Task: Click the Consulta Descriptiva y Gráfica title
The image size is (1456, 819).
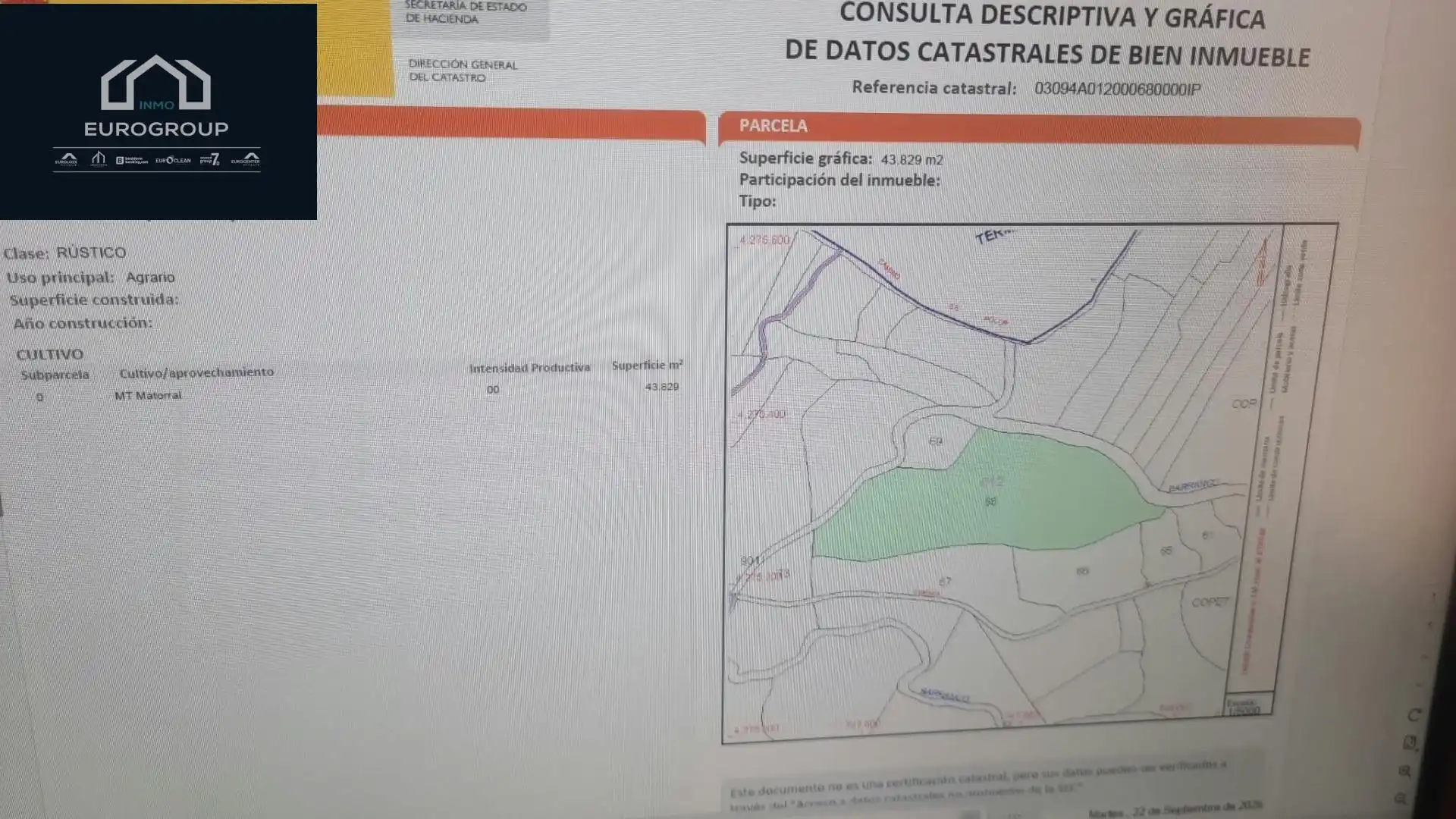Action: 1047,35
